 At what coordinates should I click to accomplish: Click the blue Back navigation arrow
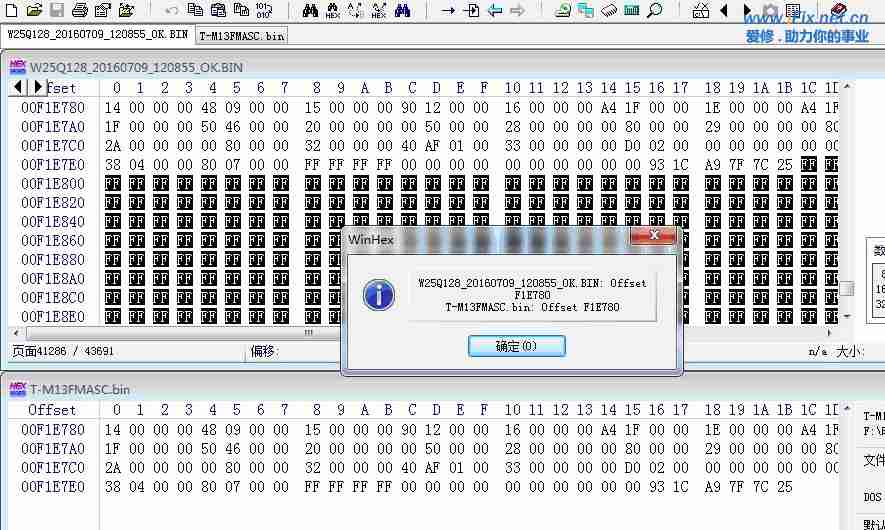click(495, 11)
